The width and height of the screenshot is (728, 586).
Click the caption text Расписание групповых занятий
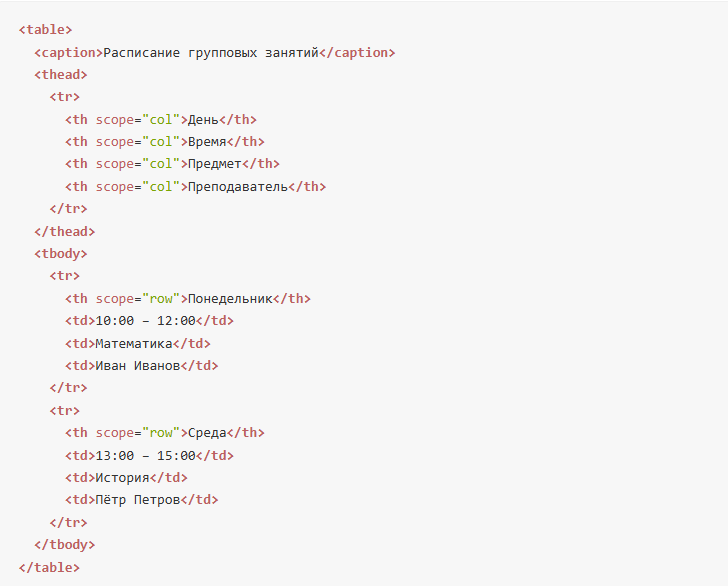[211, 52]
